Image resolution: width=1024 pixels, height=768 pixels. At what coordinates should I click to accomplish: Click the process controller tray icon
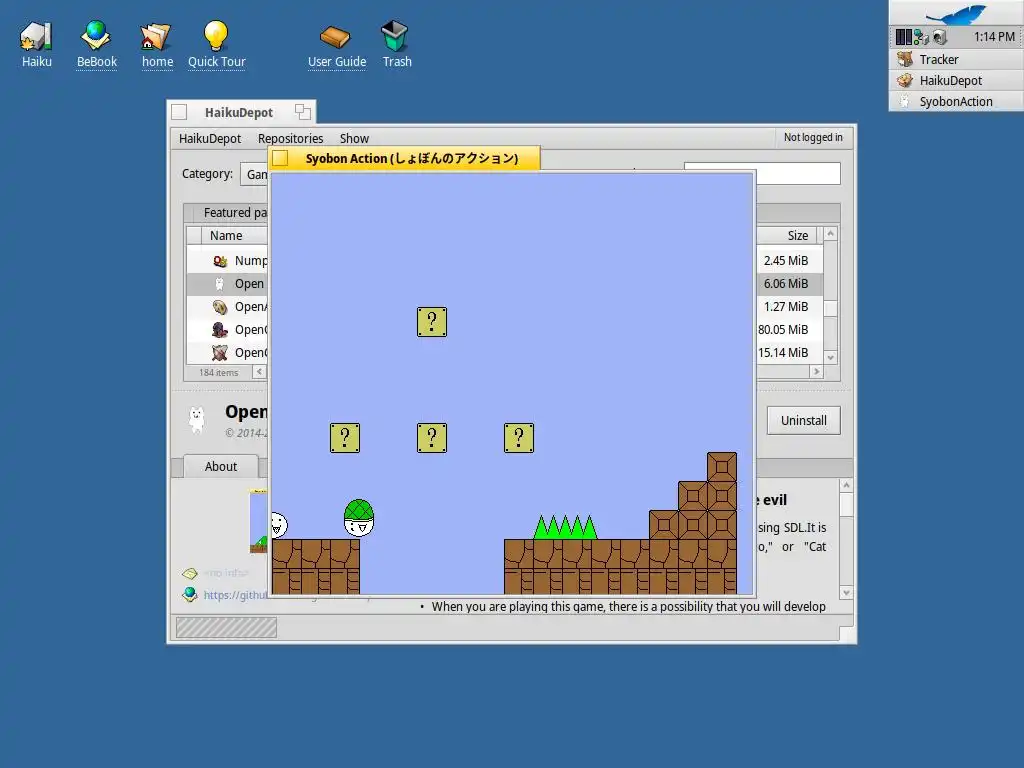tap(903, 37)
